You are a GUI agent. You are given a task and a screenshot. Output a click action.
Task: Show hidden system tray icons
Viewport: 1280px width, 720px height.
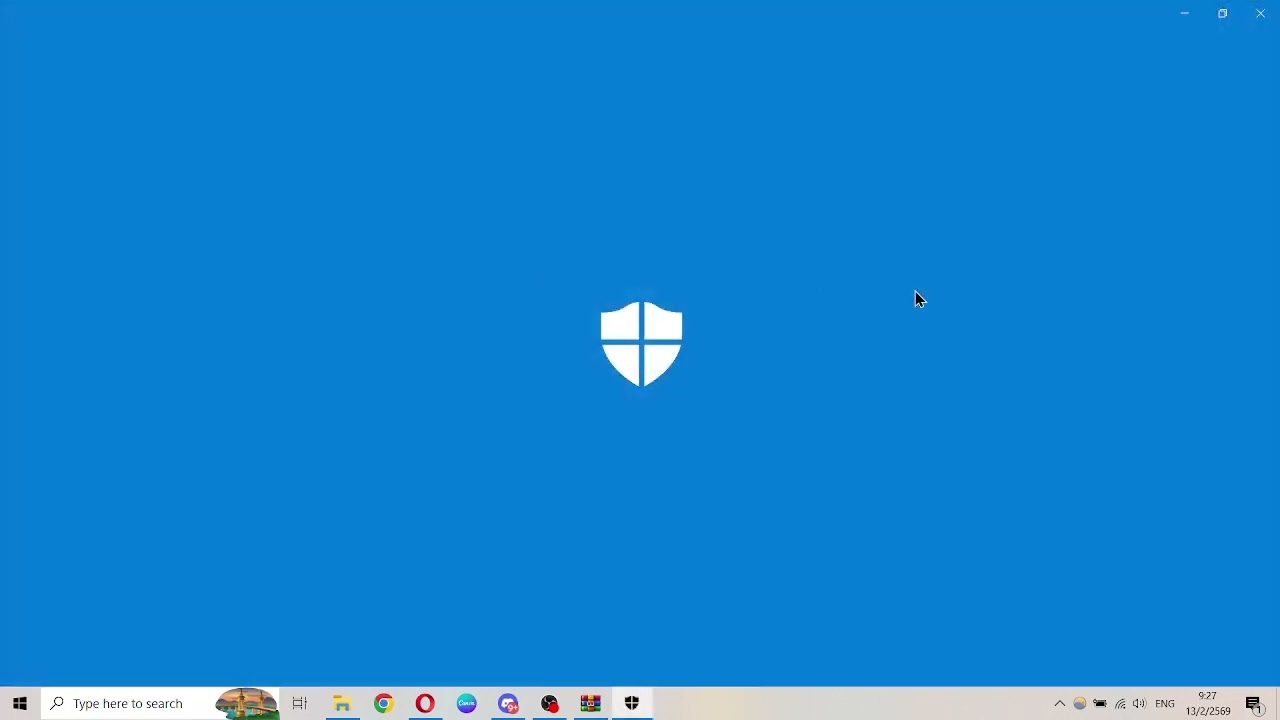tap(1059, 703)
